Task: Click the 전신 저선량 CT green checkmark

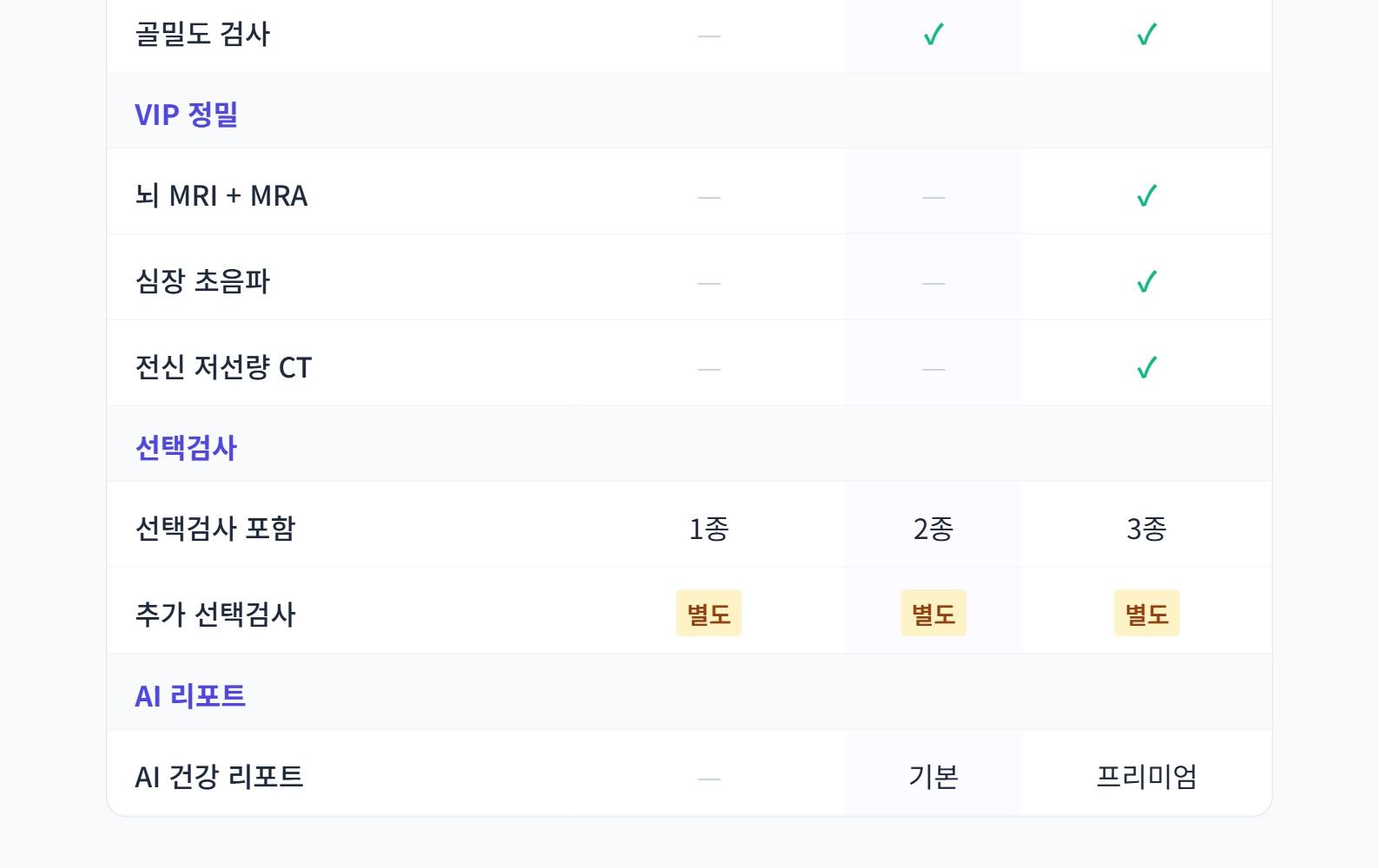Action: (x=1146, y=368)
